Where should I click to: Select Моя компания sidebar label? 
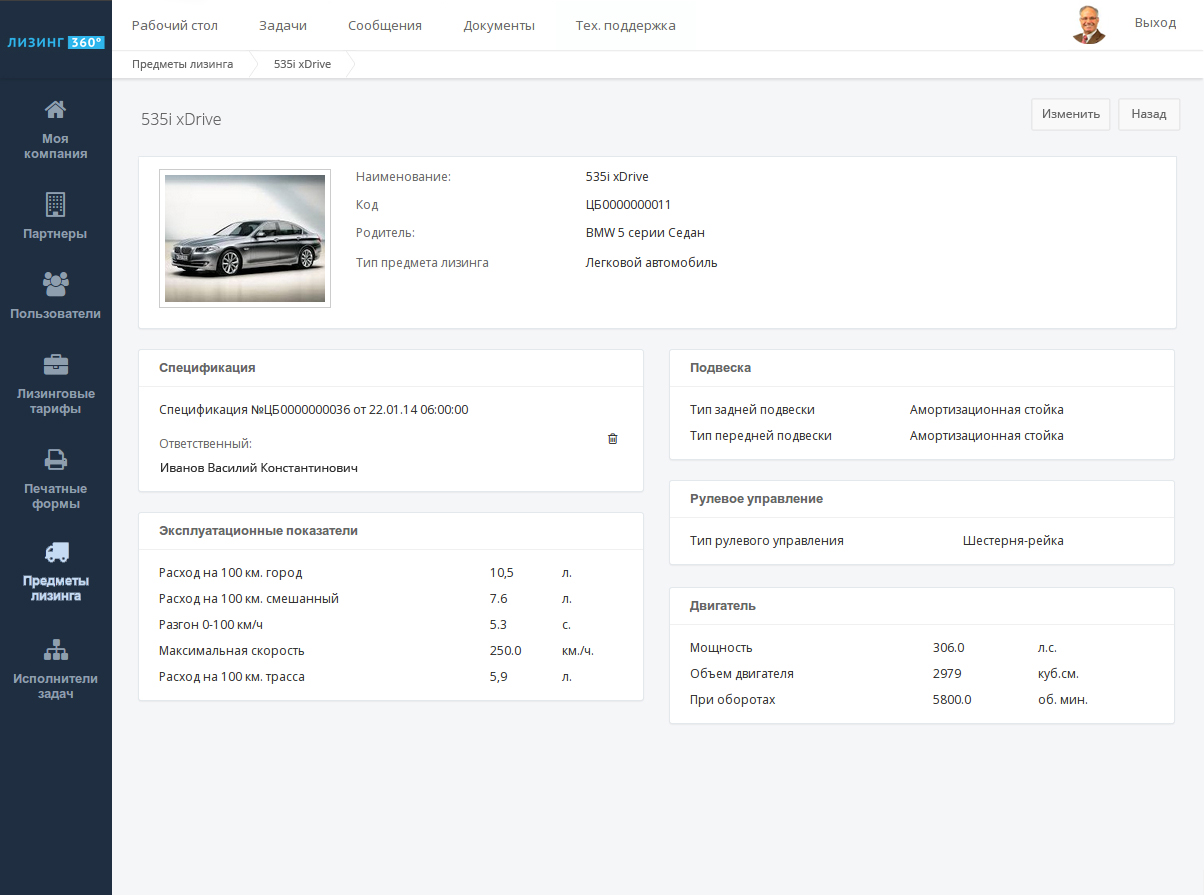click(56, 146)
